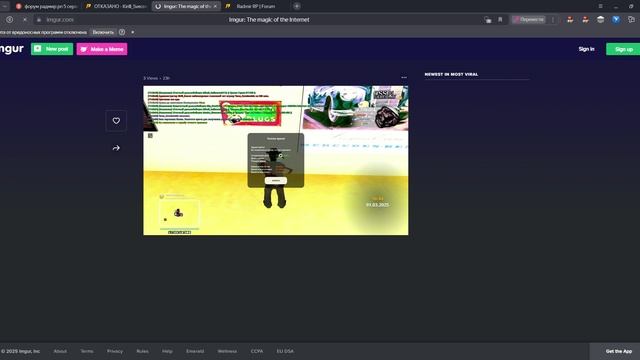Image resolution: width=640 pixels, height=360 pixels.
Task: Click the CCPA footer link
Action: [x=257, y=351]
